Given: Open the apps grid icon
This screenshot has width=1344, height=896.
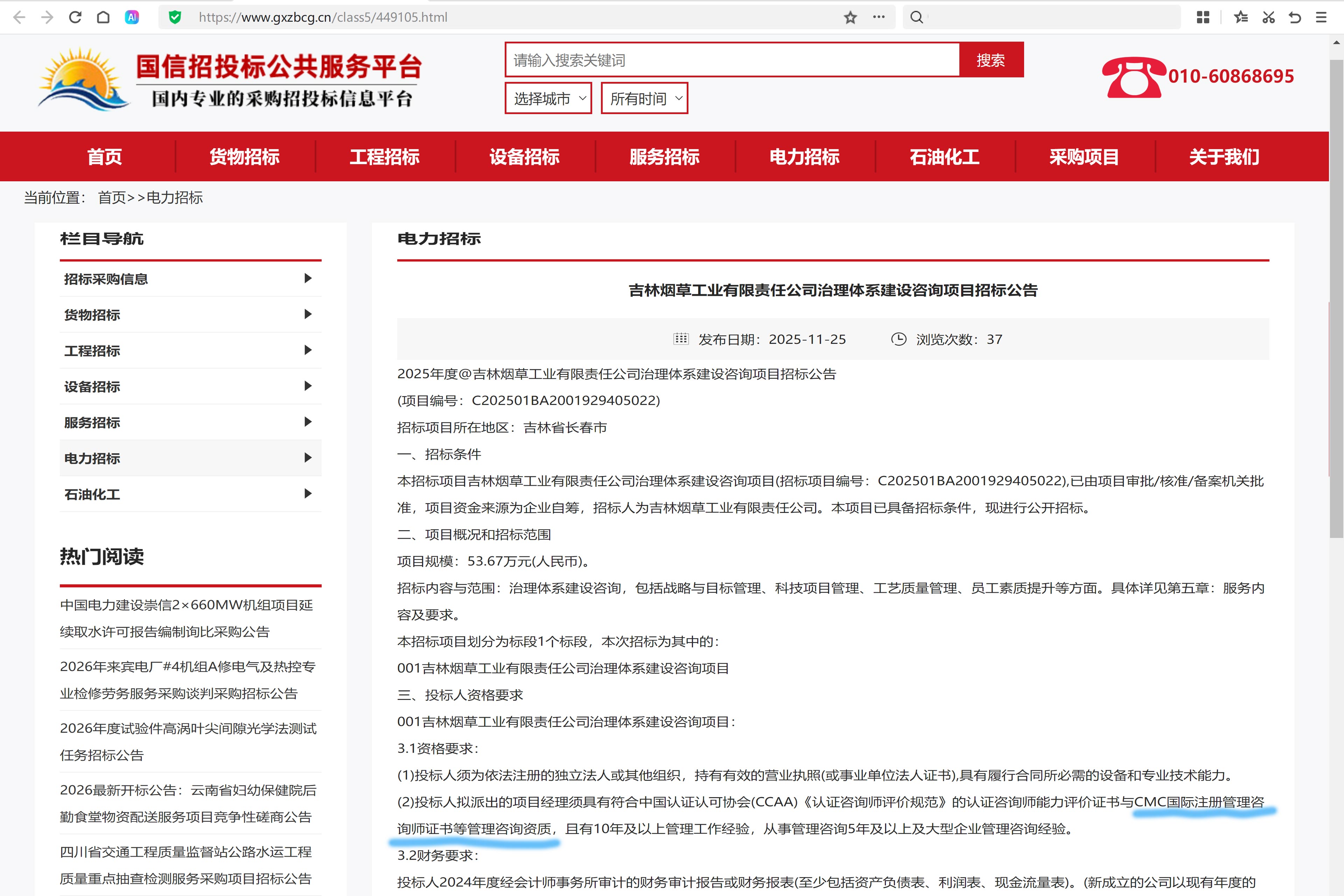Looking at the screenshot, I should 1203,17.
